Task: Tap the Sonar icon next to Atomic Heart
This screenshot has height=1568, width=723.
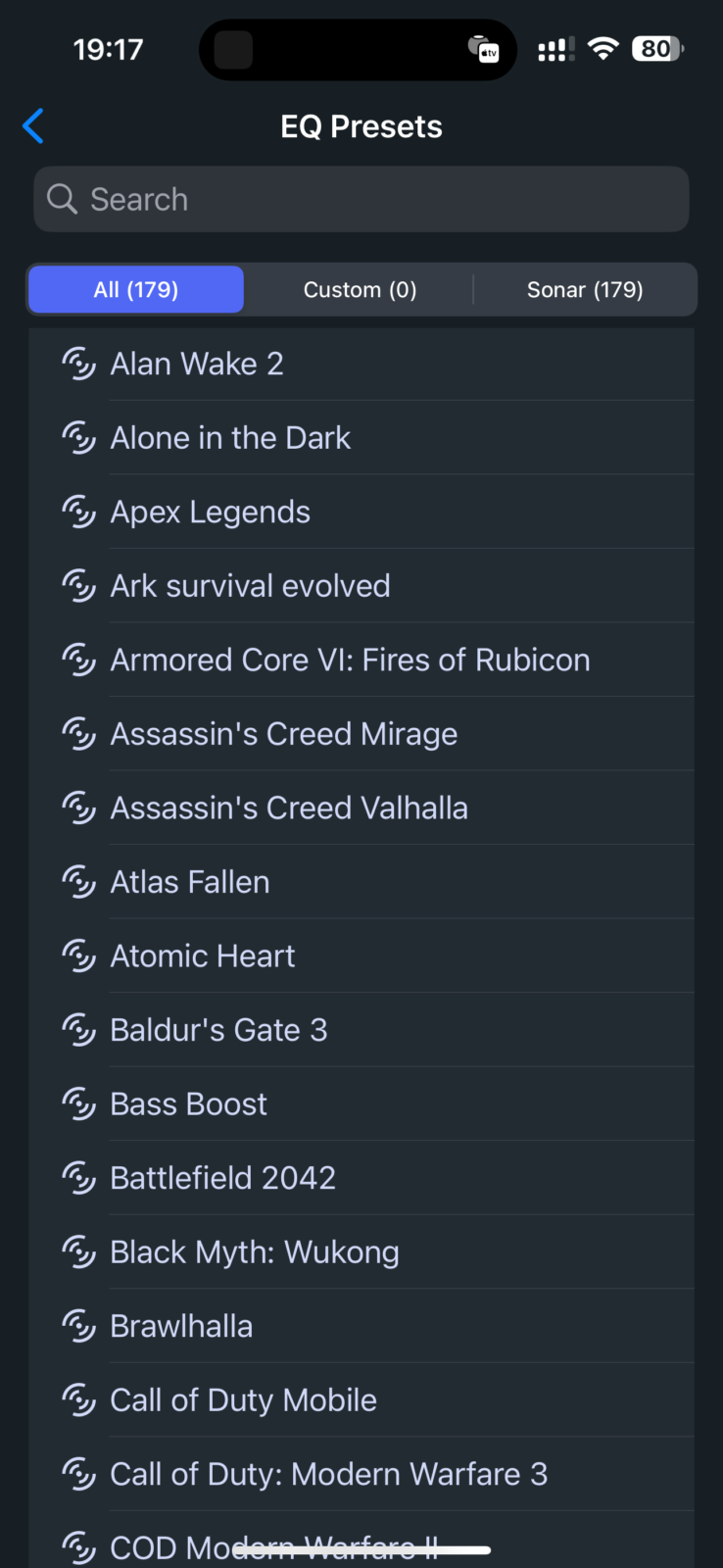Action: (78, 955)
